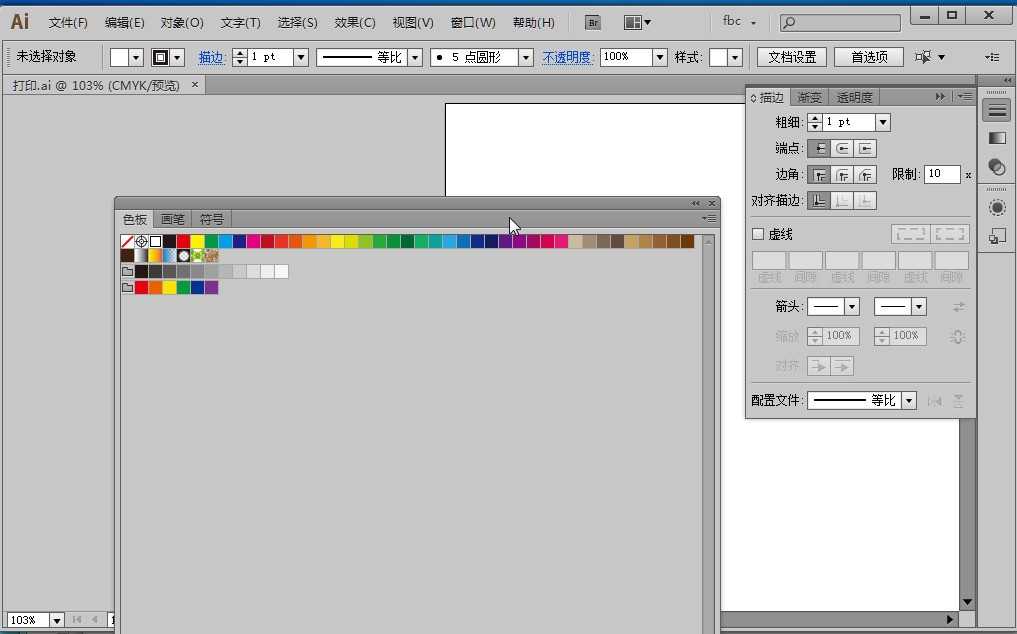The image size is (1017, 634).
Task: Open the Adobe Bridge (Br) button
Action: (x=593, y=22)
